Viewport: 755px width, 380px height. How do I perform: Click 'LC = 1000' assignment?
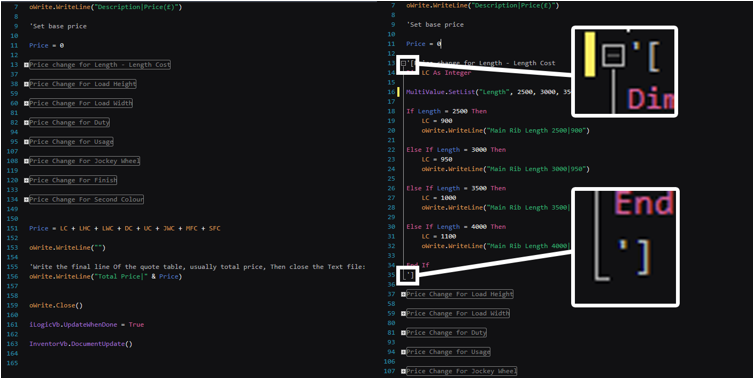click(x=439, y=198)
